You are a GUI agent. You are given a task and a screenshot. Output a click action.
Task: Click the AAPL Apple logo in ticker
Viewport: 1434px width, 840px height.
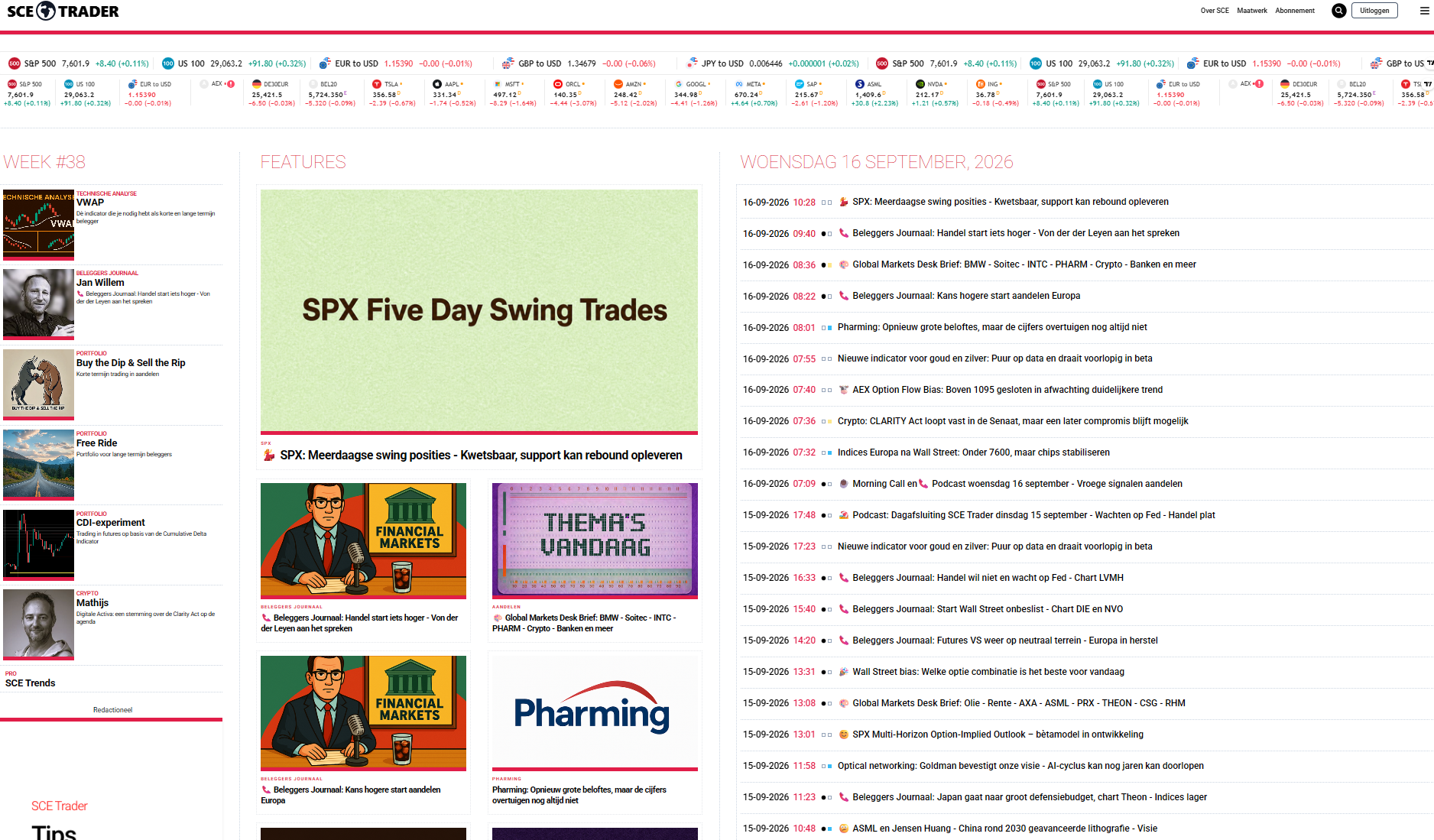(x=437, y=84)
